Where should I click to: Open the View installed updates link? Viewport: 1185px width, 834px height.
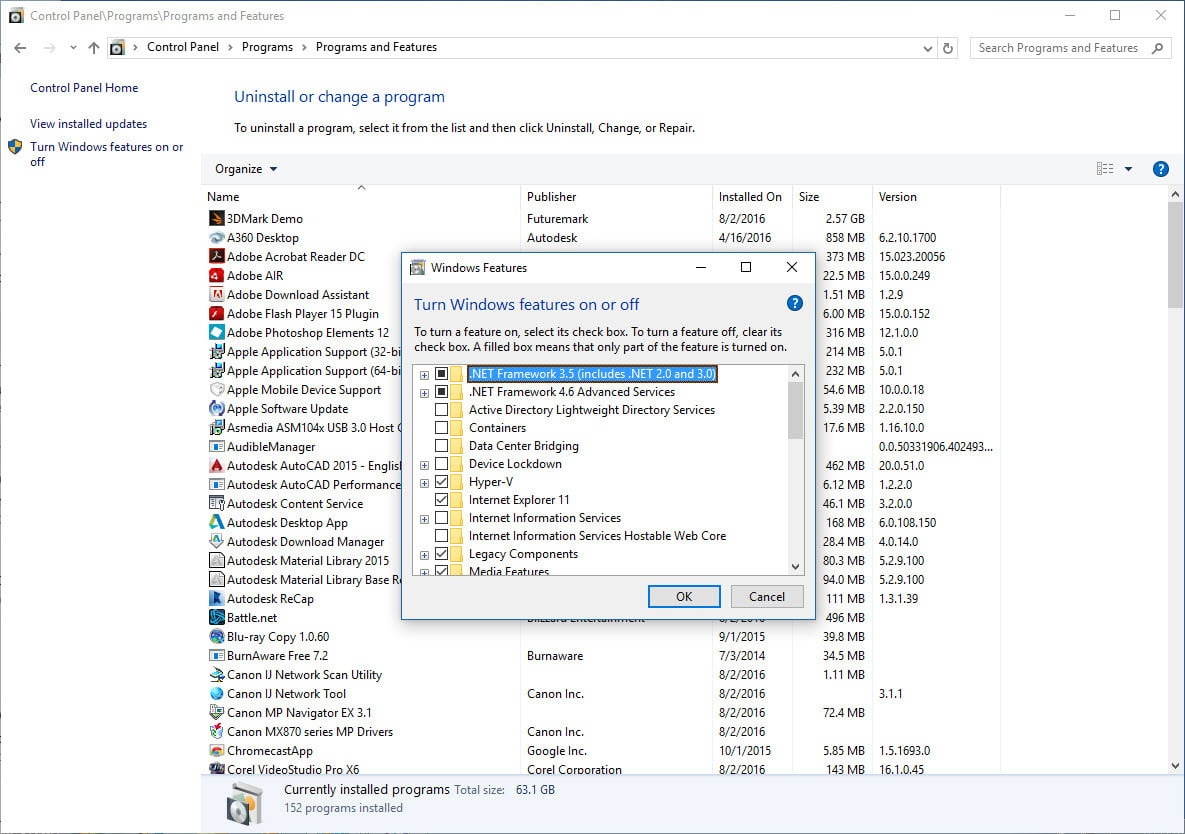[88, 124]
